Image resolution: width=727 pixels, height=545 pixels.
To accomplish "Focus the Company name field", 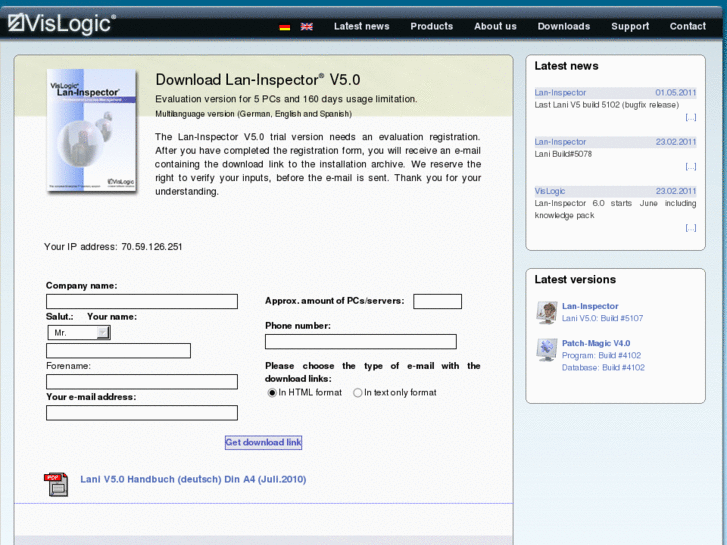I will (x=142, y=301).
